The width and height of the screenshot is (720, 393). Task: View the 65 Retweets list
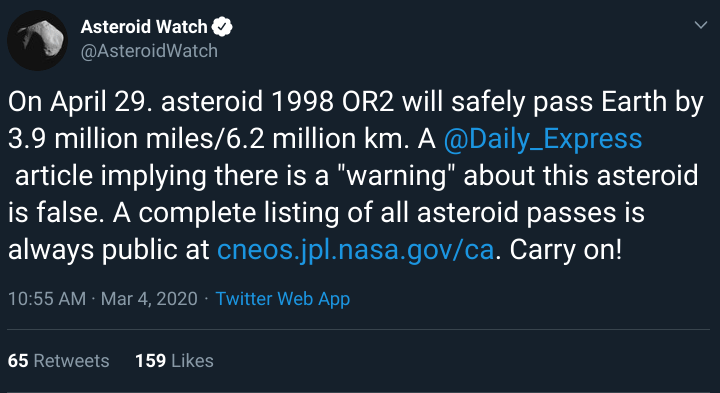point(59,361)
